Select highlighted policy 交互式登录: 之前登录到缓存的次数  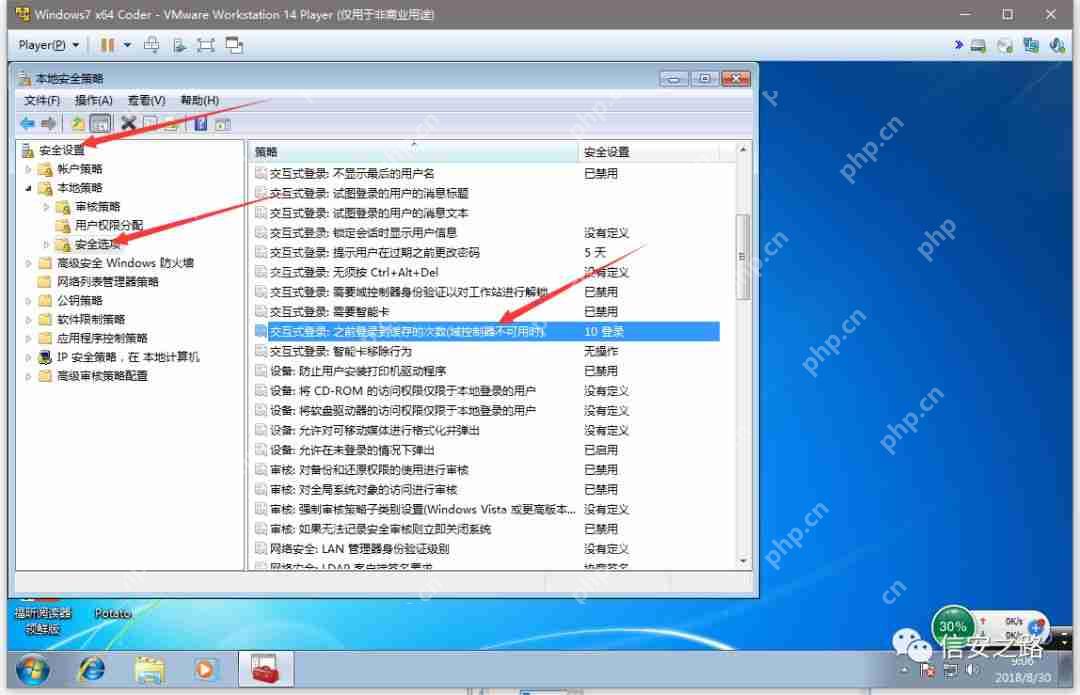486,331
